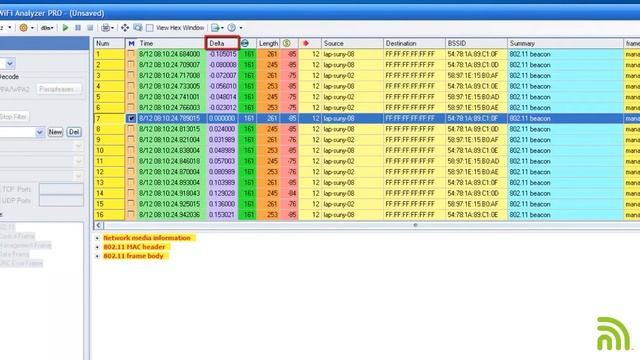The height and width of the screenshot is (360, 640).
Task: Click the printer icon in the toolbar
Action: [105, 28]
